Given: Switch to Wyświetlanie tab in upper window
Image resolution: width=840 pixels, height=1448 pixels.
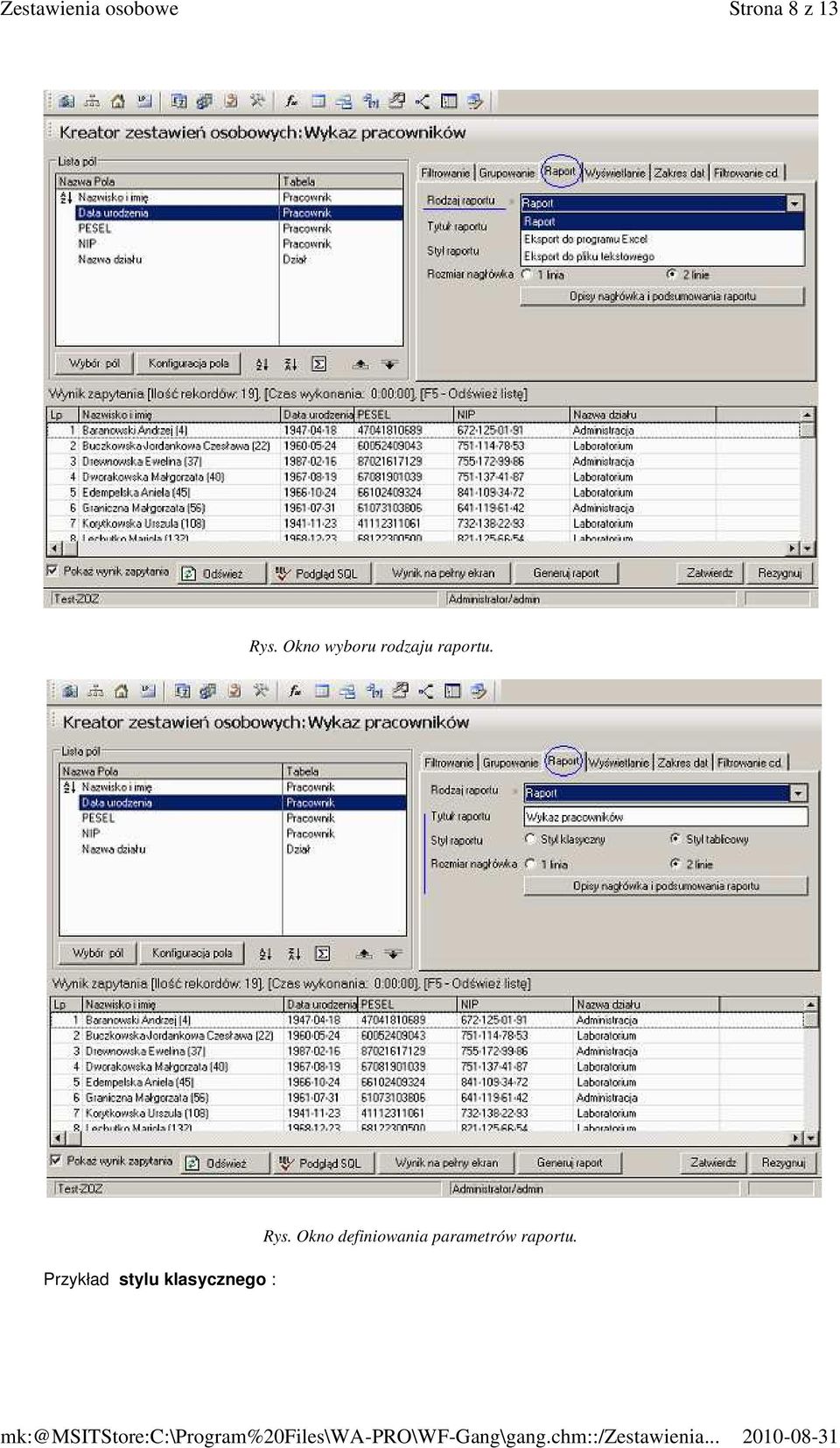Looking at the screenshot, I should click(x=615, y=173).
